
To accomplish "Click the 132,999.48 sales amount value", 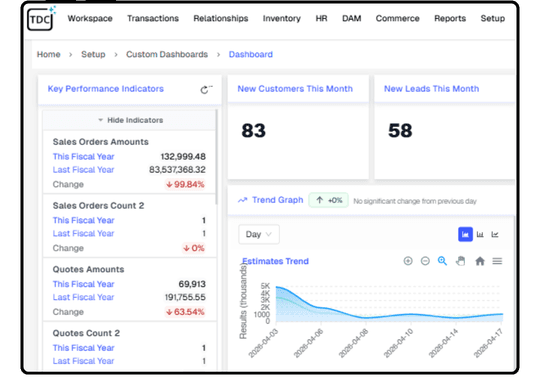I will tap(183, 157).
